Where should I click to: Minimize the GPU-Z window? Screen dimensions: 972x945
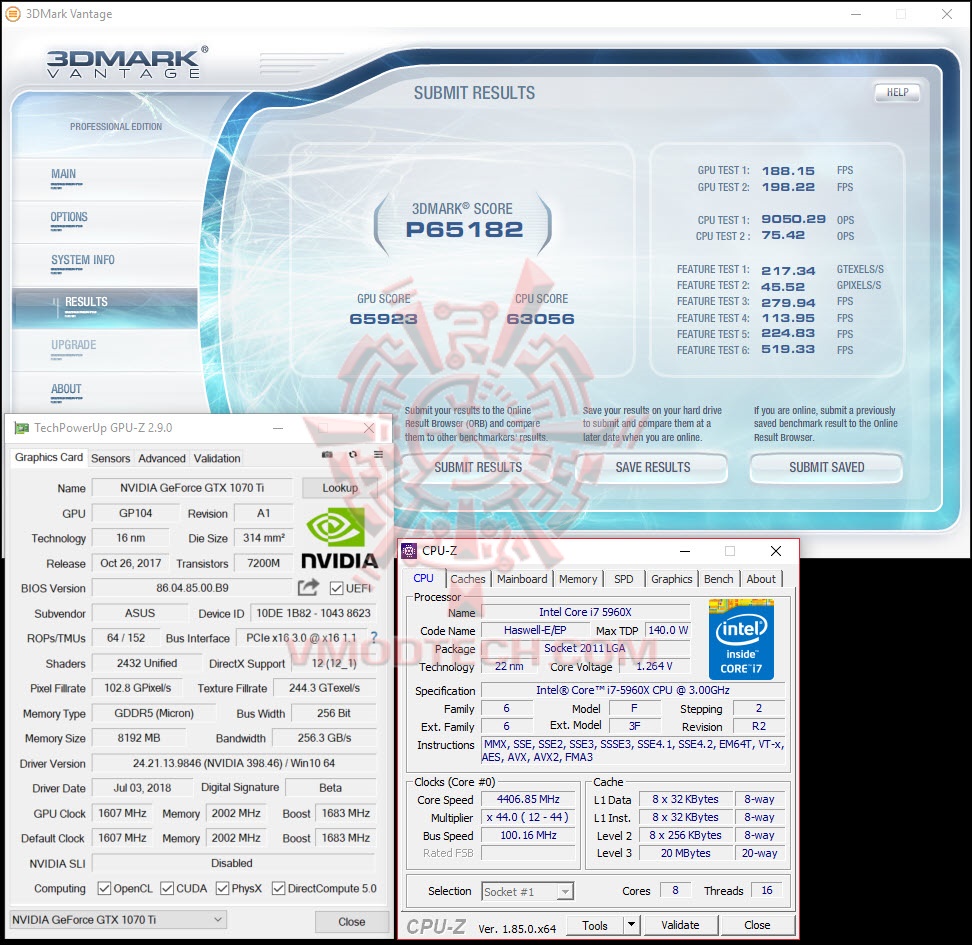click(x=278, y=428)
